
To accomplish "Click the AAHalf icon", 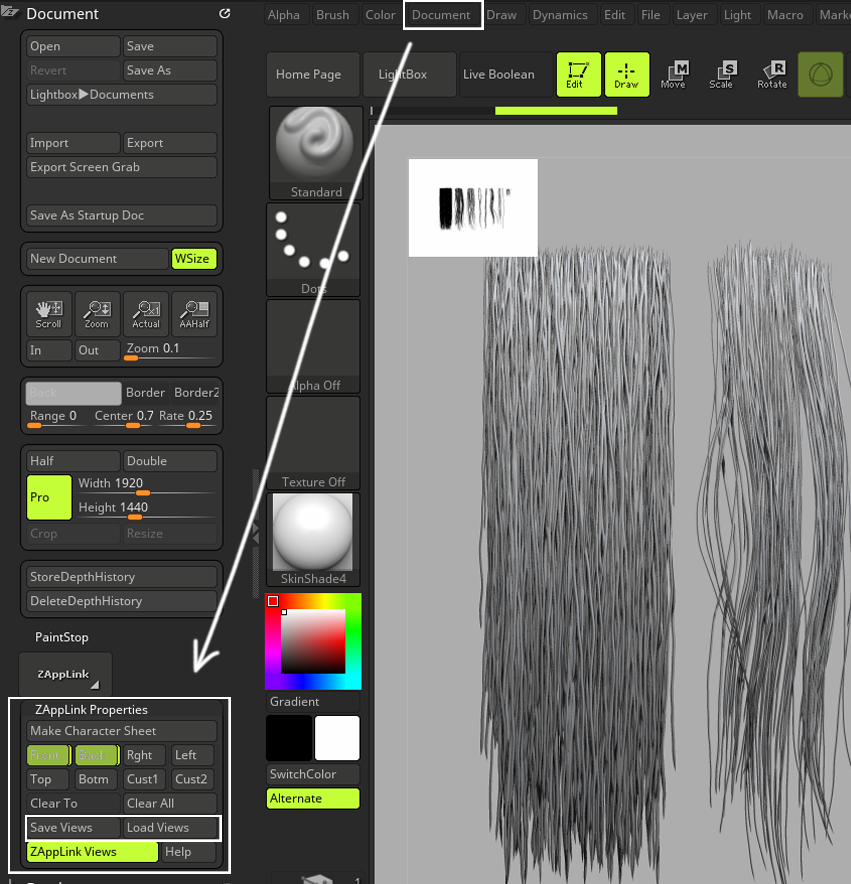I will click(x=194, y=314).
